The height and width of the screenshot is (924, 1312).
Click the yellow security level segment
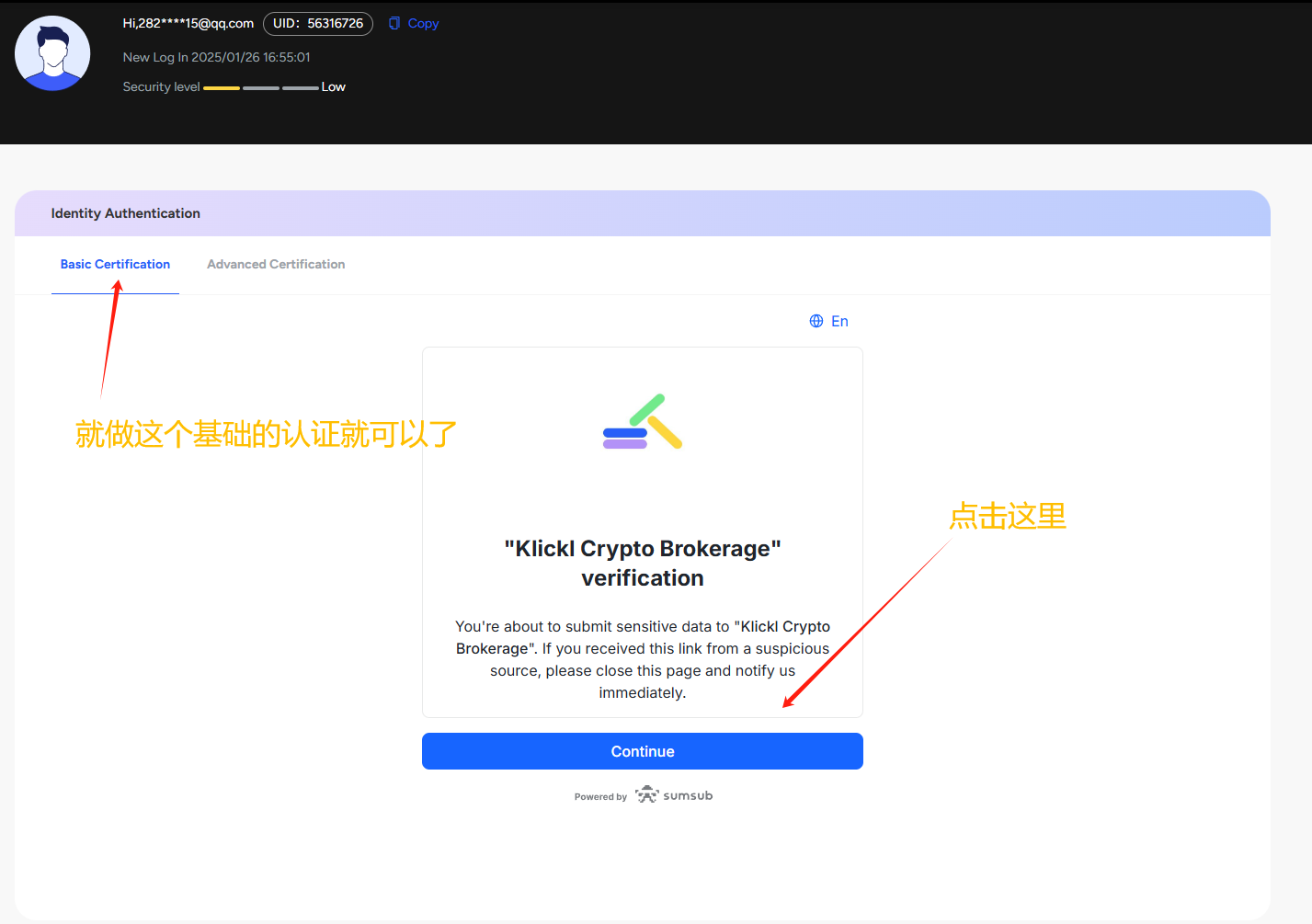click(x=221, y=87)
